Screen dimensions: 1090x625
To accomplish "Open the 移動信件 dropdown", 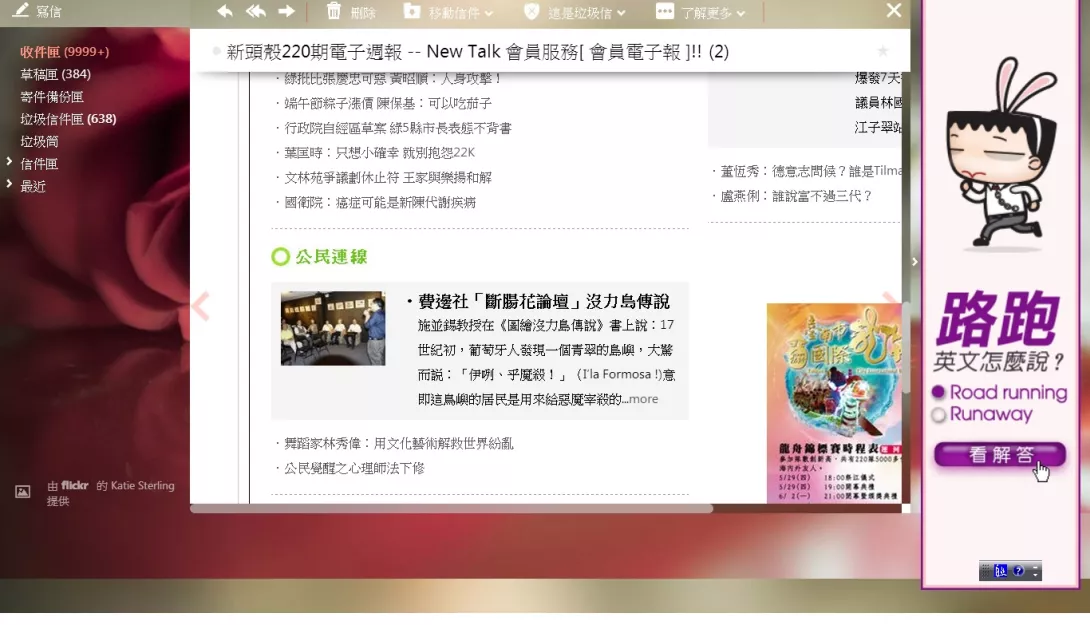I will click(x=460, y=13).
